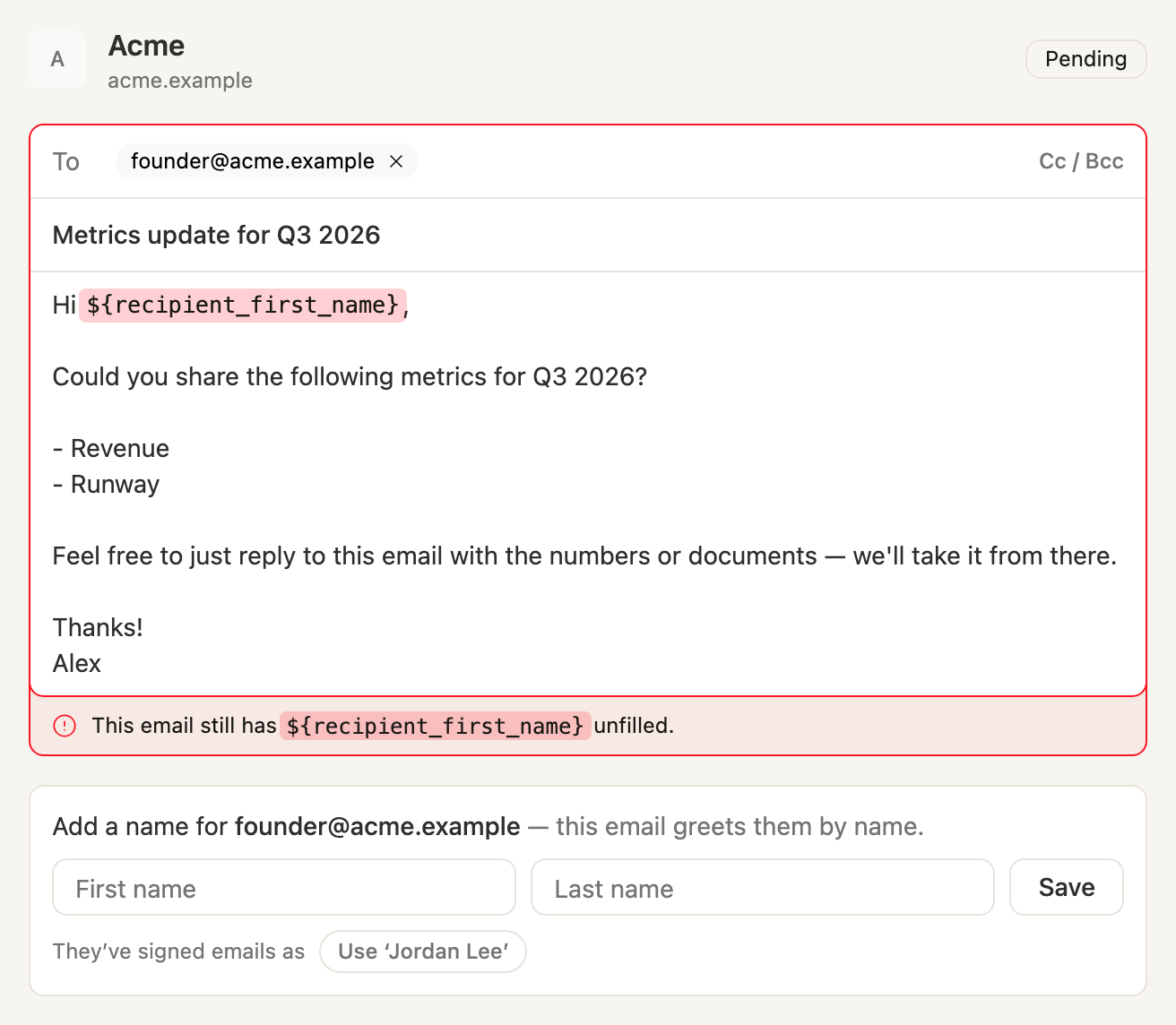Focus the Last name field
Image resolution: width=1176 pixels, height=1025 pixels.
pos(763,887)
